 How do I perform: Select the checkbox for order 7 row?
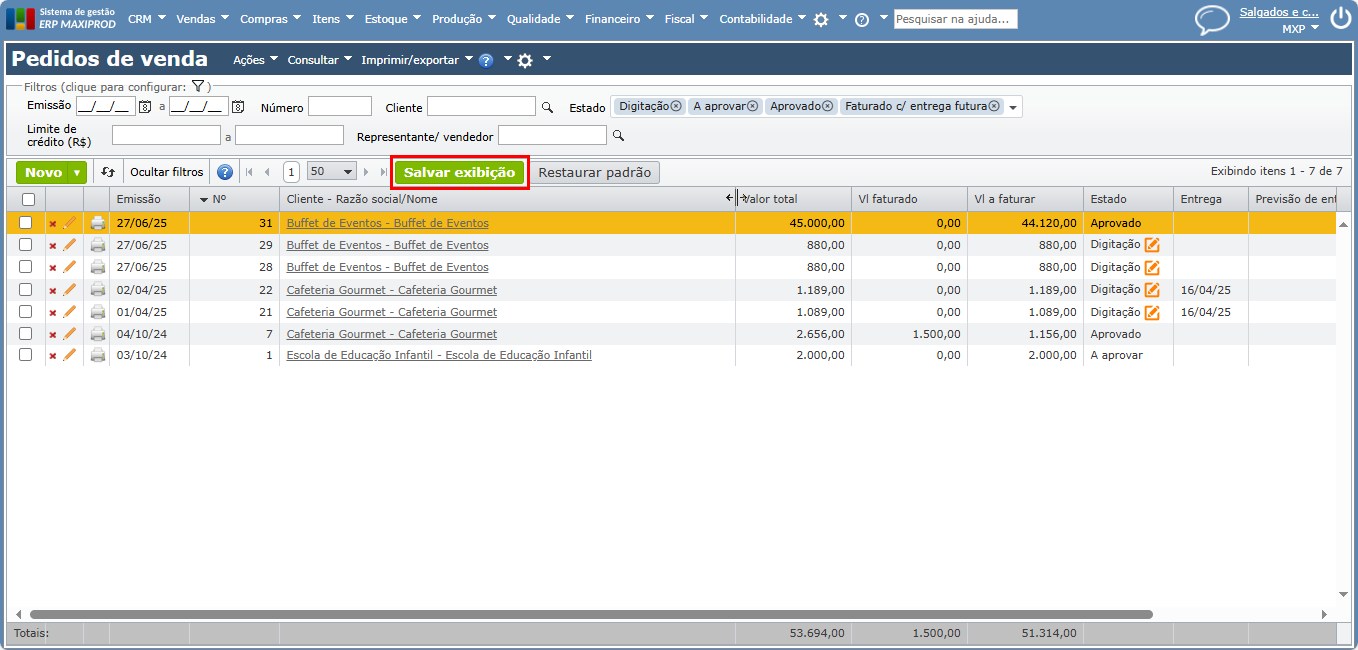26,334
